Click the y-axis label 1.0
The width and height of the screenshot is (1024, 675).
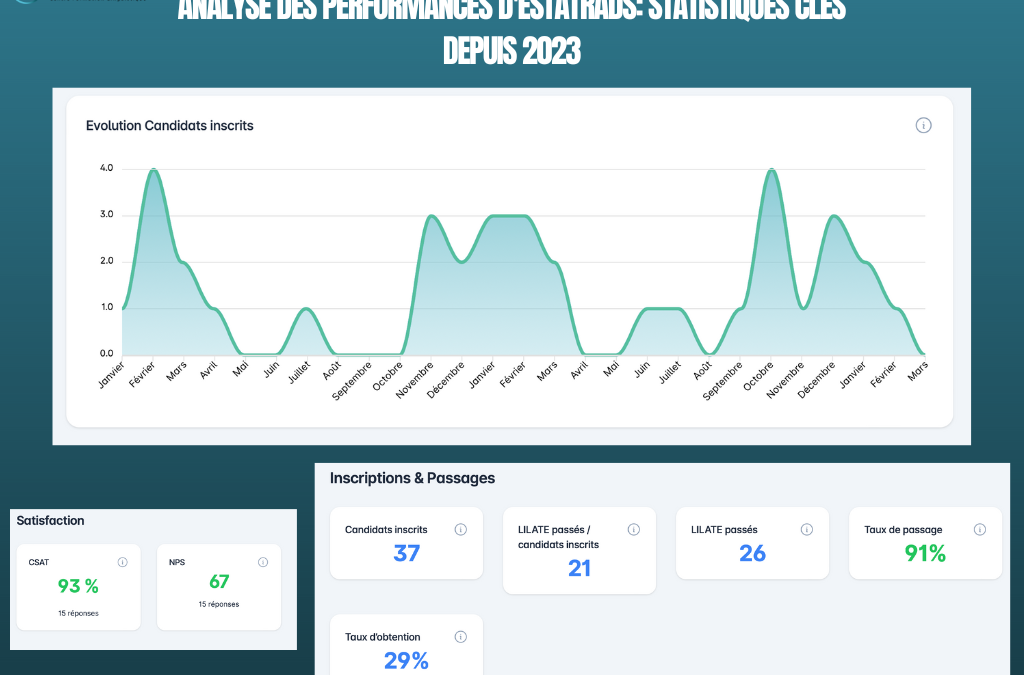106,307
